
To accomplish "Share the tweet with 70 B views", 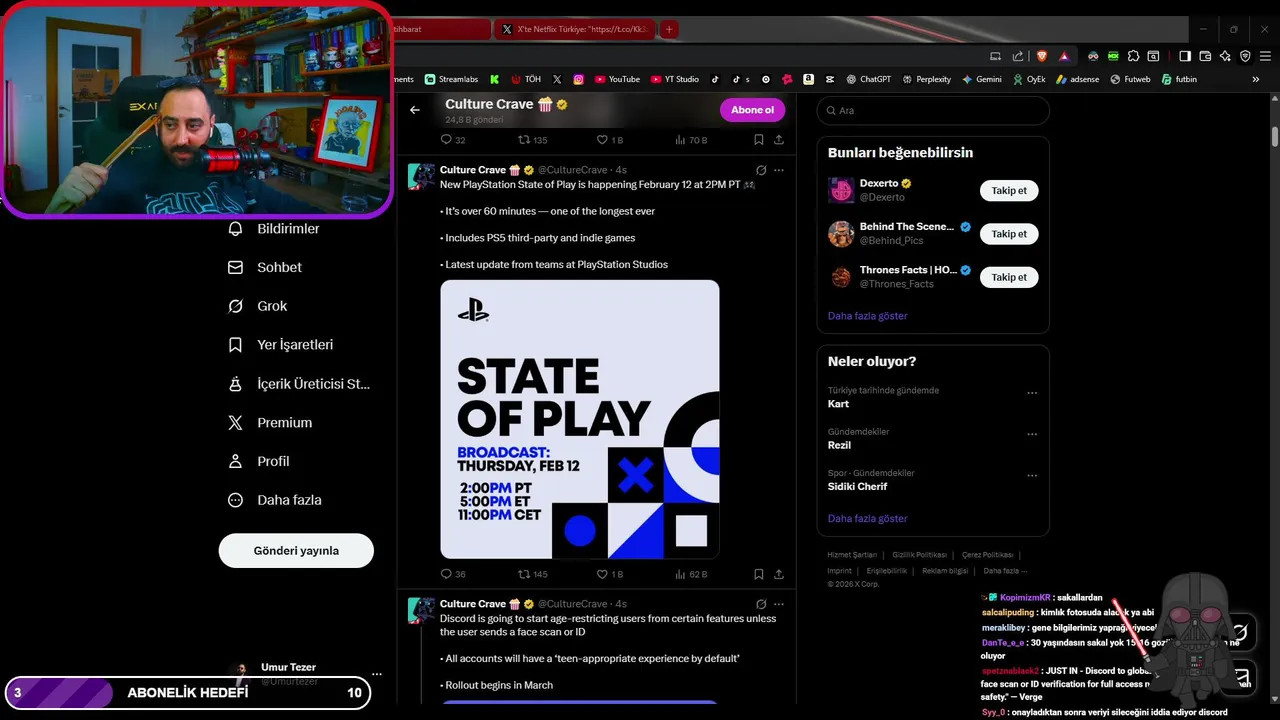I will pyautogui.click(x=779, y=140).
